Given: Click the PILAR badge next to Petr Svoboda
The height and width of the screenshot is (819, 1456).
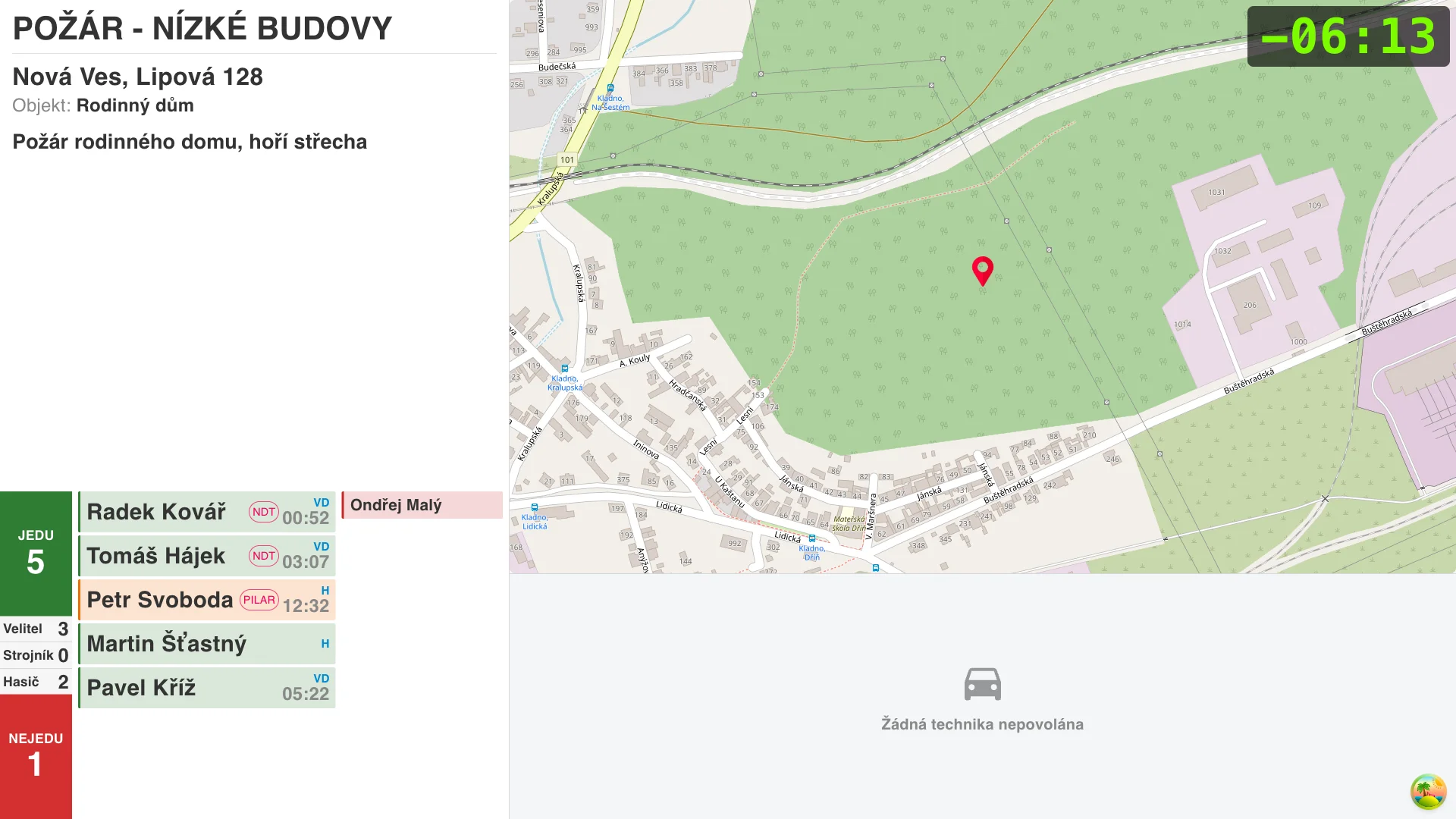Looking at the screenshot, I should pyautogui.click(x=259, y=600).
